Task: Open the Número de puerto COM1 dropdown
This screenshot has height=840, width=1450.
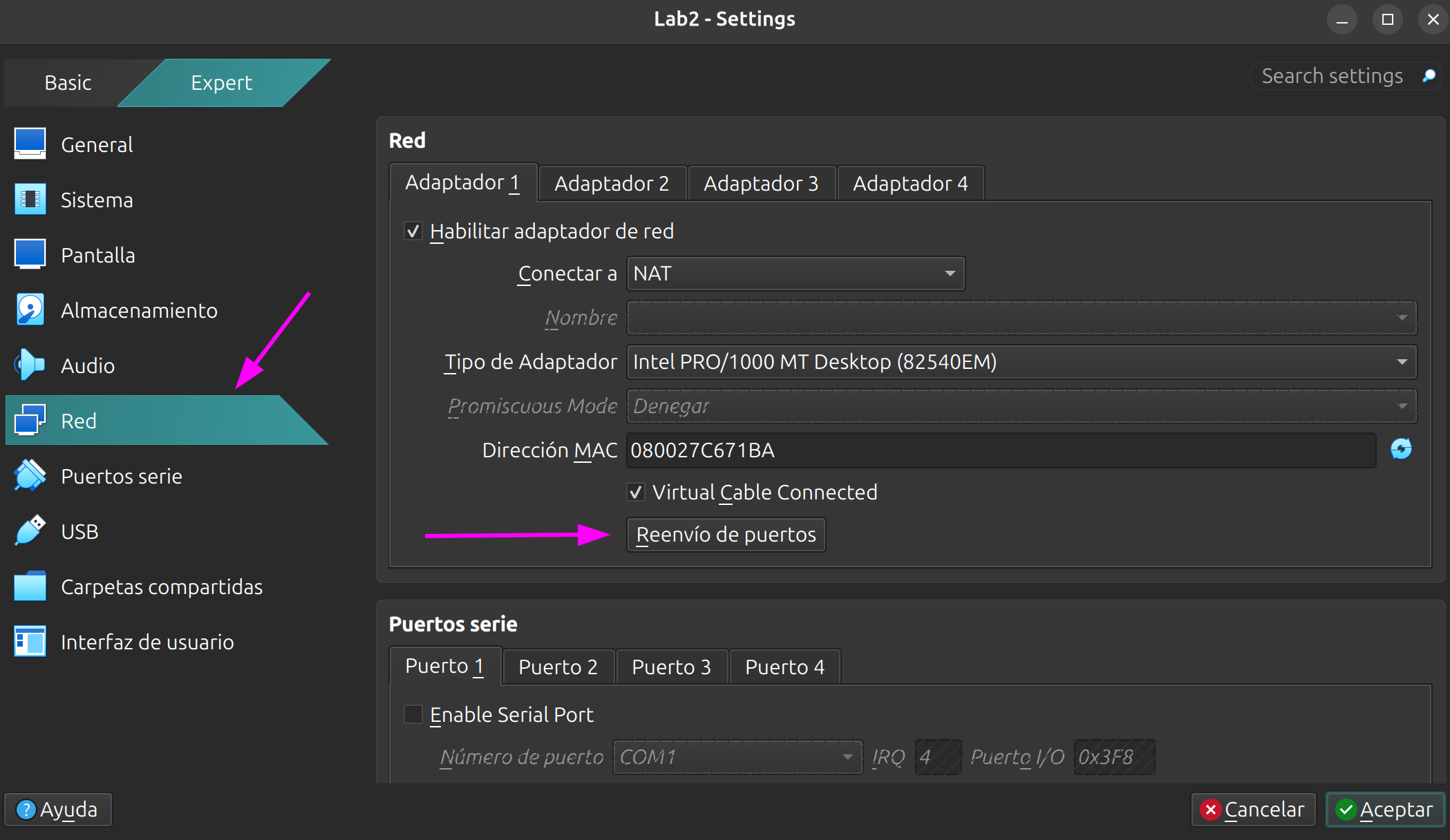Action: pos(737,757)
